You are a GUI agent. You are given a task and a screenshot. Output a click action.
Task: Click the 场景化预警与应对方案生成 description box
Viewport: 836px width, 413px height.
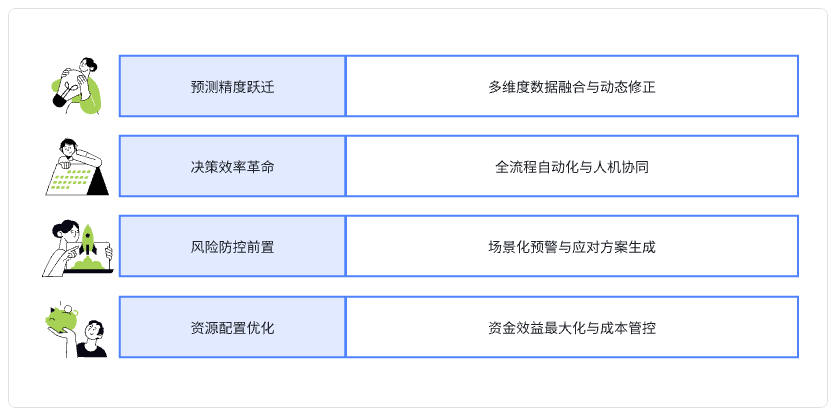coord(572,246)
